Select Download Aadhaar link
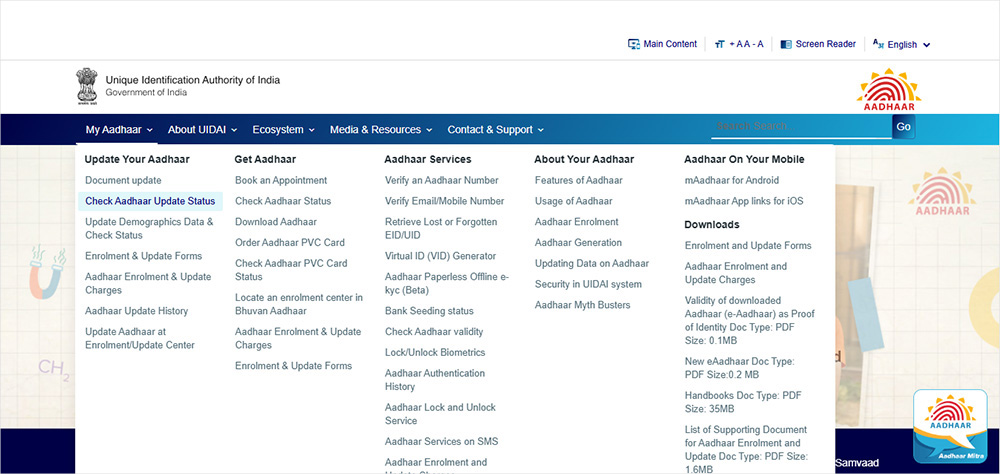This screenshot has height=474, width=1000. click(x=275, y=222)
